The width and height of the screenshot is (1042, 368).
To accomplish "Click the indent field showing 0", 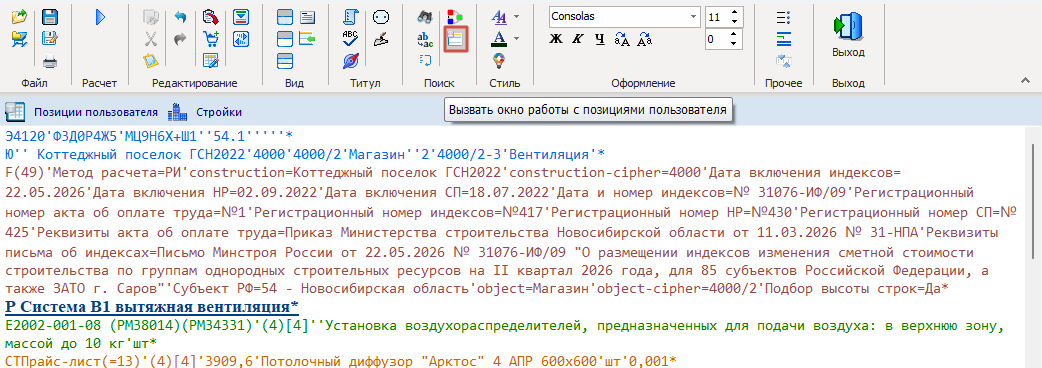I will 717,39.
